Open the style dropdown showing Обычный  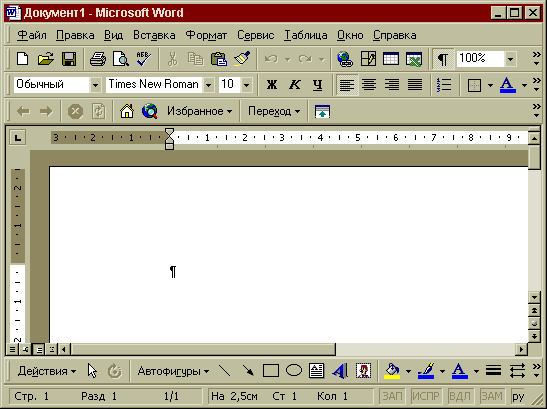pos(95,85)
